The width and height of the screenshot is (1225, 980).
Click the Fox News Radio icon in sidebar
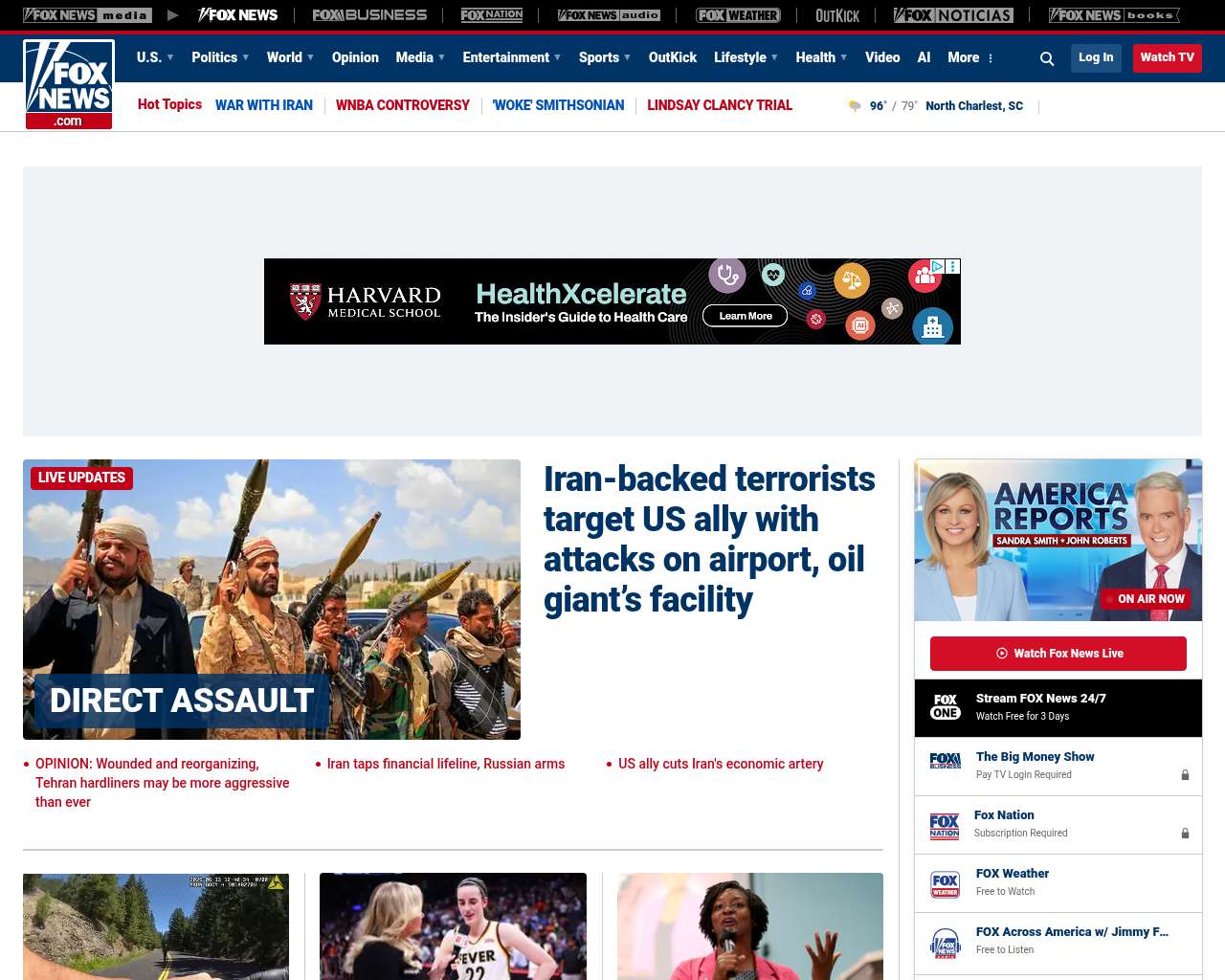pyautogui.click(x=946, y=943)
